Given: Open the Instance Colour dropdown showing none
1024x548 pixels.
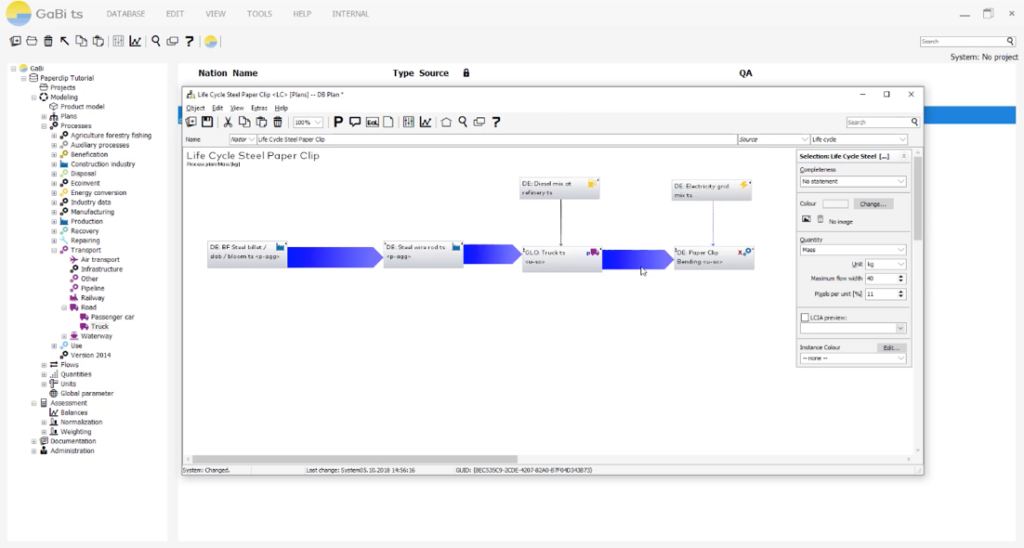Looking at the screenshot, I should pos(852,359).
